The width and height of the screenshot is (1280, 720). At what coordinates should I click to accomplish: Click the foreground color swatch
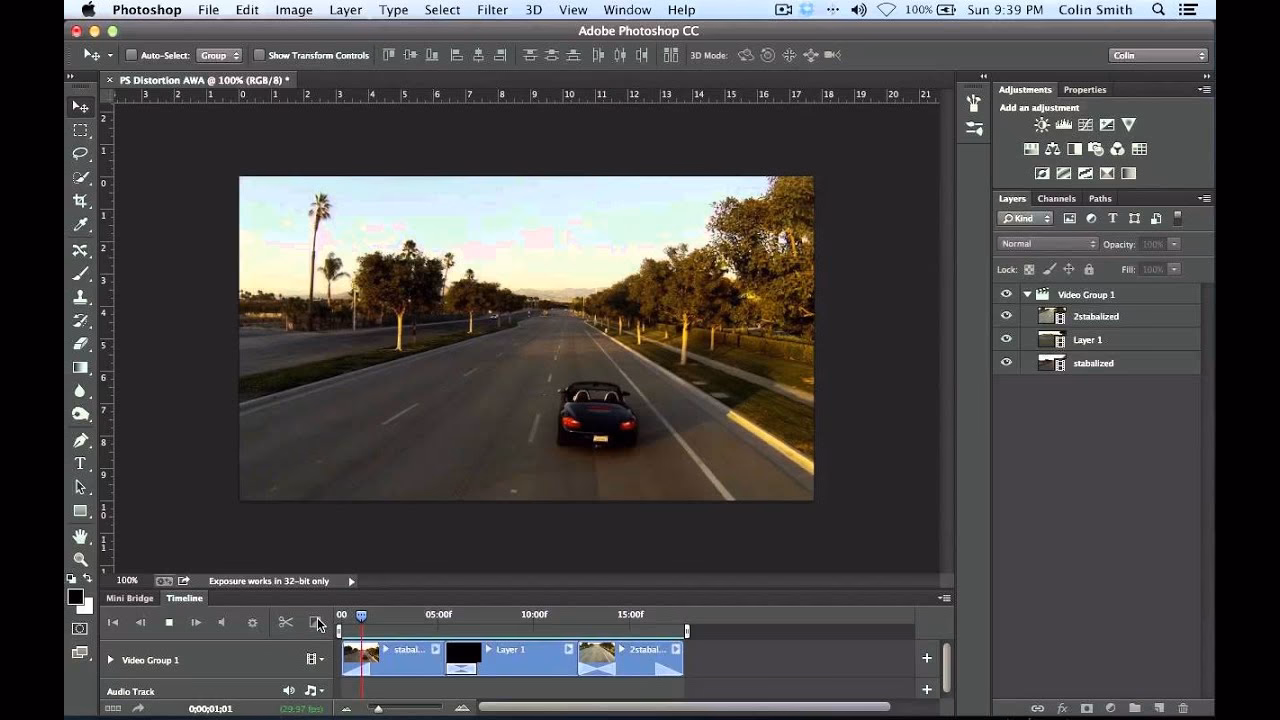point(75,596)
